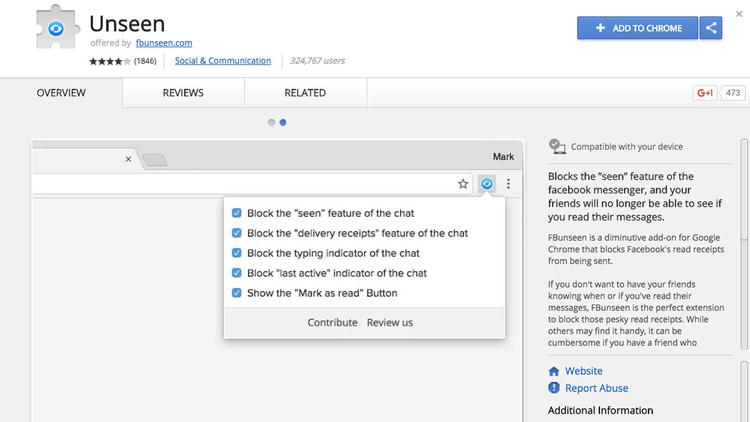Image resolution: width=750 pixels, height=422 pixels.
Task: Click the four-star rating stars
Action: [x=110, y=61]
